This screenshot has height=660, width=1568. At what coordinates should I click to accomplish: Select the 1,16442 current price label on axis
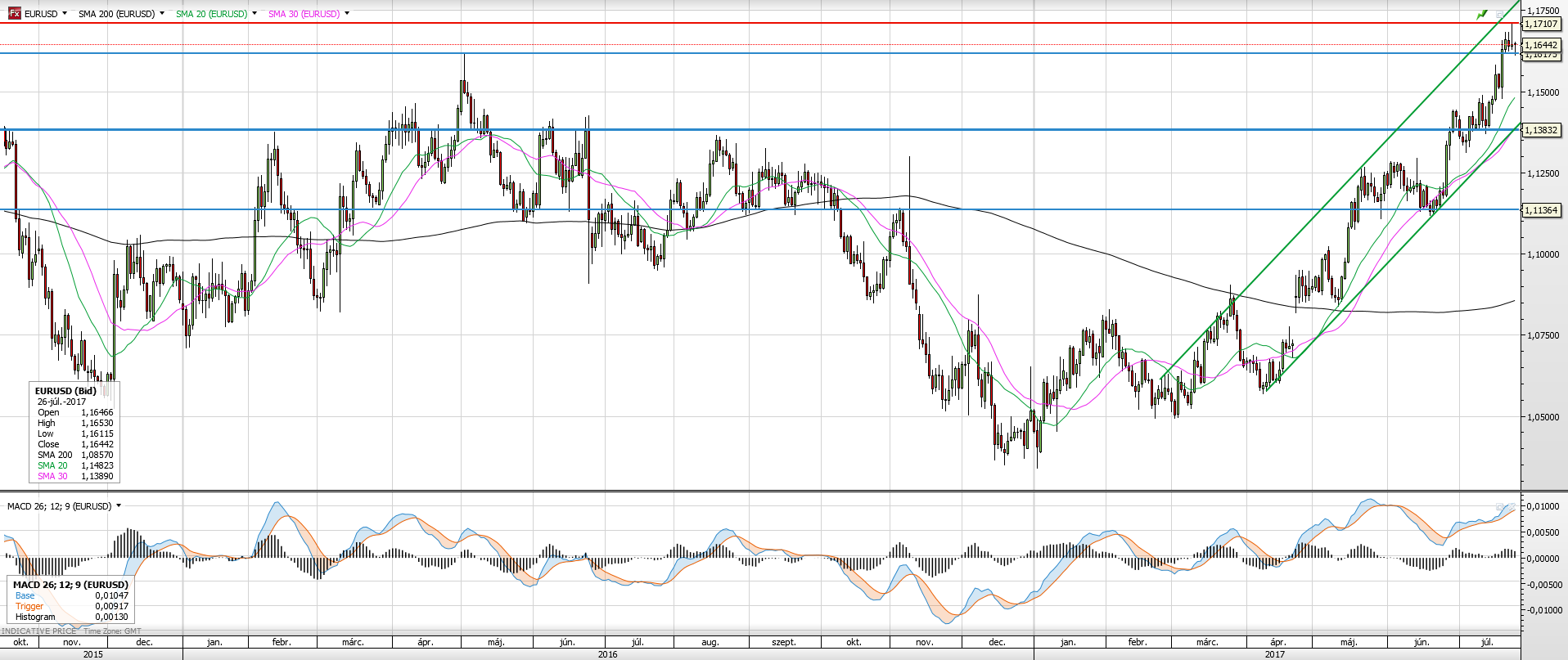[1541, 45]
